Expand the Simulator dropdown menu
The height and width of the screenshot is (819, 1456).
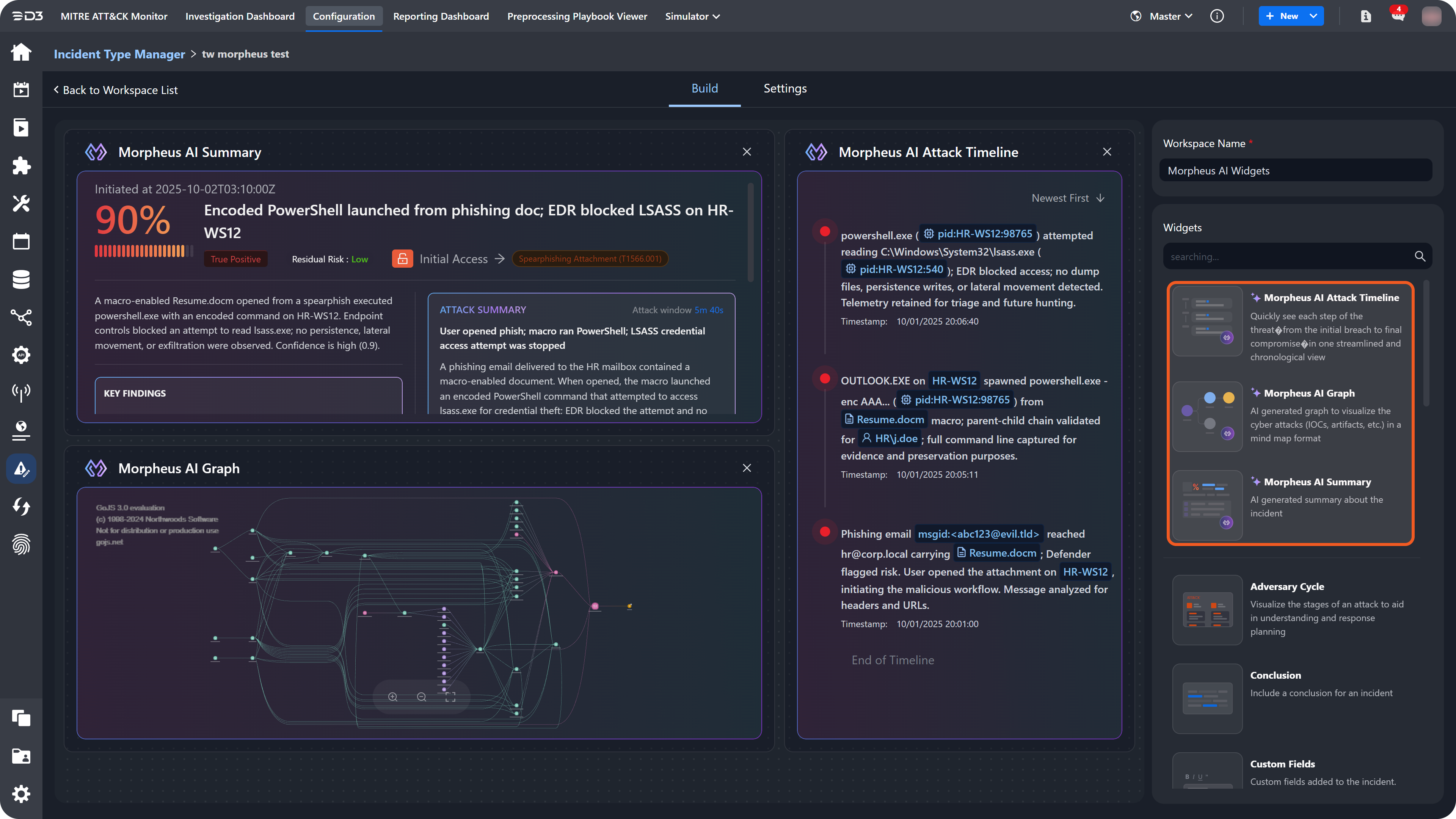tap(692, 16)
